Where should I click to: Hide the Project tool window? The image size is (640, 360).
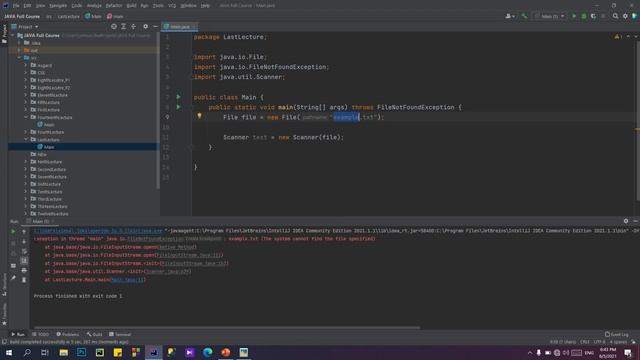pyautogui.click(x=156, y=27)
